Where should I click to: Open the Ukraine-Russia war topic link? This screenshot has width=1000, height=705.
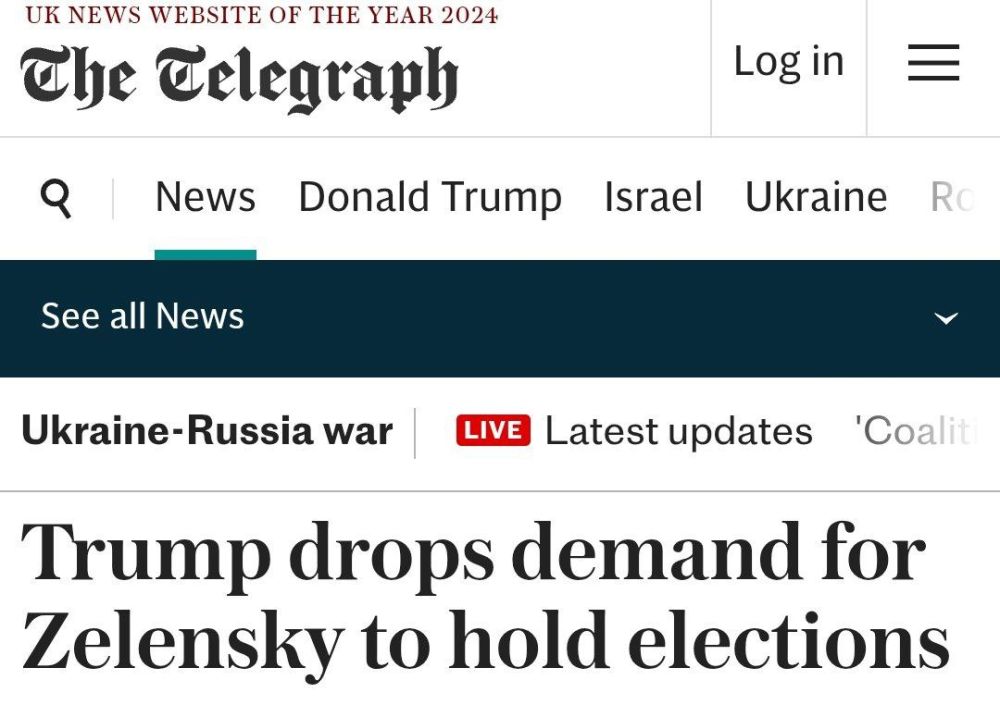tap(207, 431)
